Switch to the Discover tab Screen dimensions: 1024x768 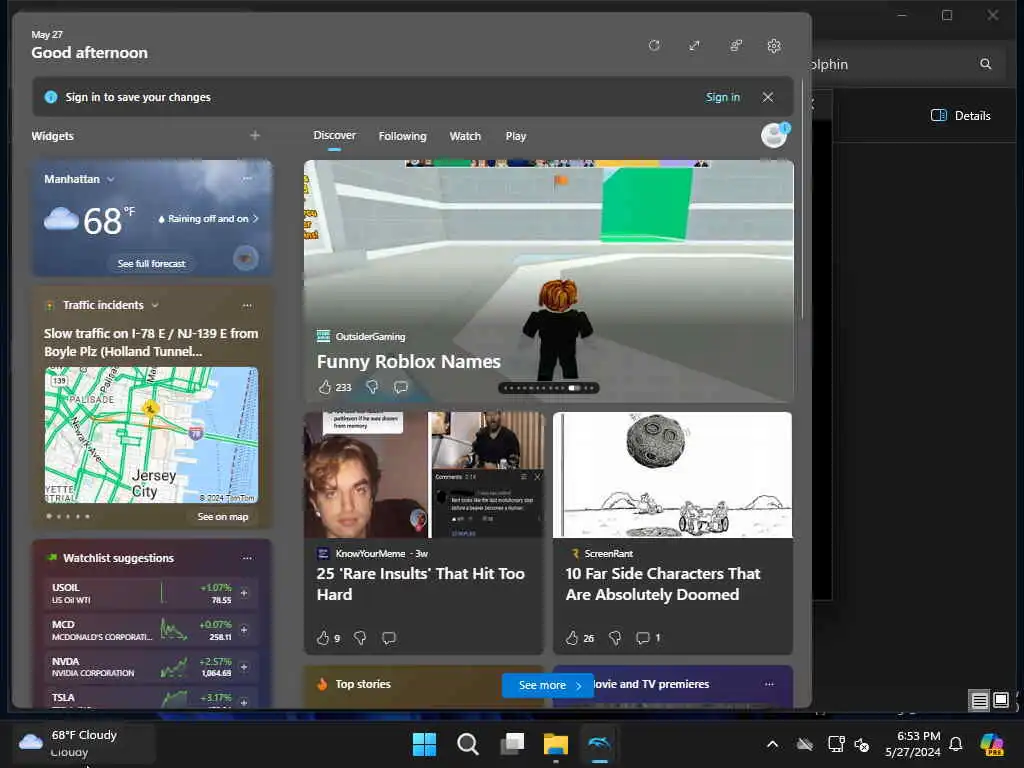(334, 135)
